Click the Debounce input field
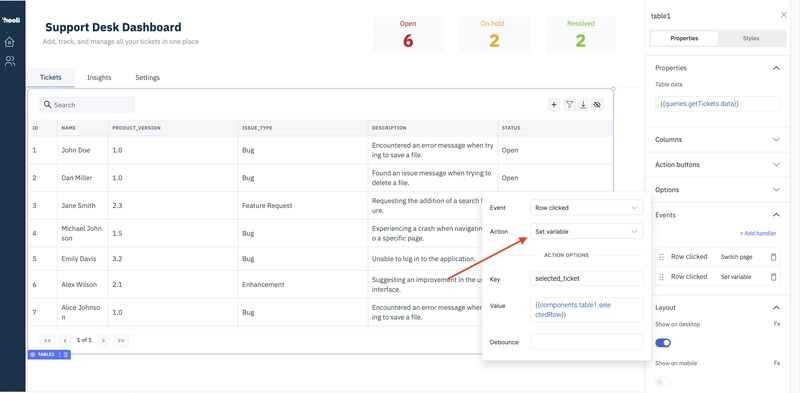This screenshot has width=800, height=393. [586, 342]
